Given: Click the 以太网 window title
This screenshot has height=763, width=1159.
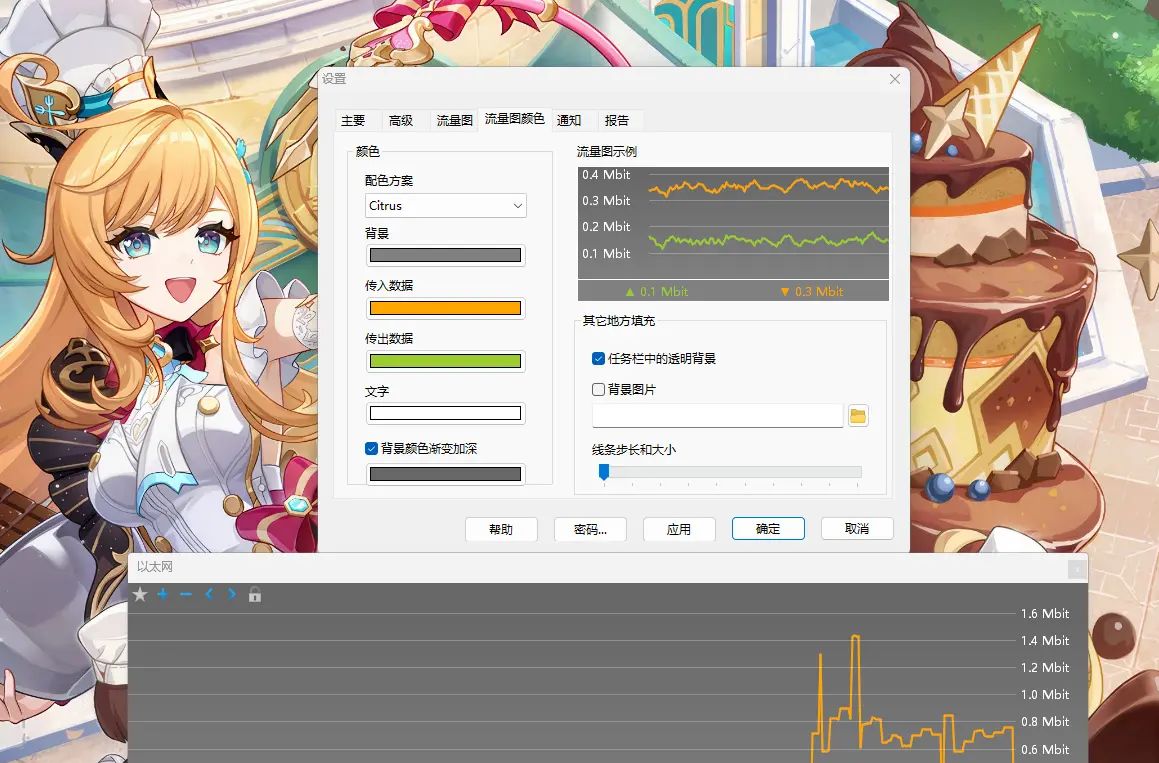Looking at the screenshot, I should point(154,567).
